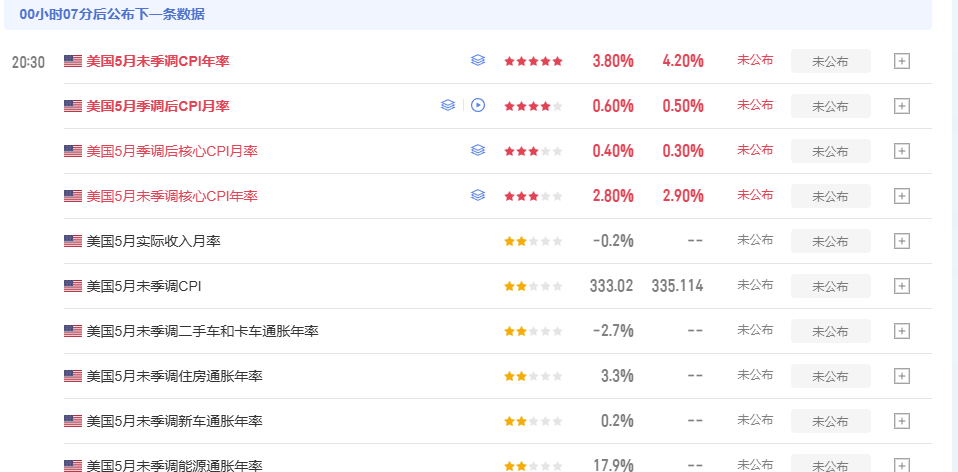
Task: Expand plus box for 美国5月未季调核心CPI年率
Action: coord(902,196)
